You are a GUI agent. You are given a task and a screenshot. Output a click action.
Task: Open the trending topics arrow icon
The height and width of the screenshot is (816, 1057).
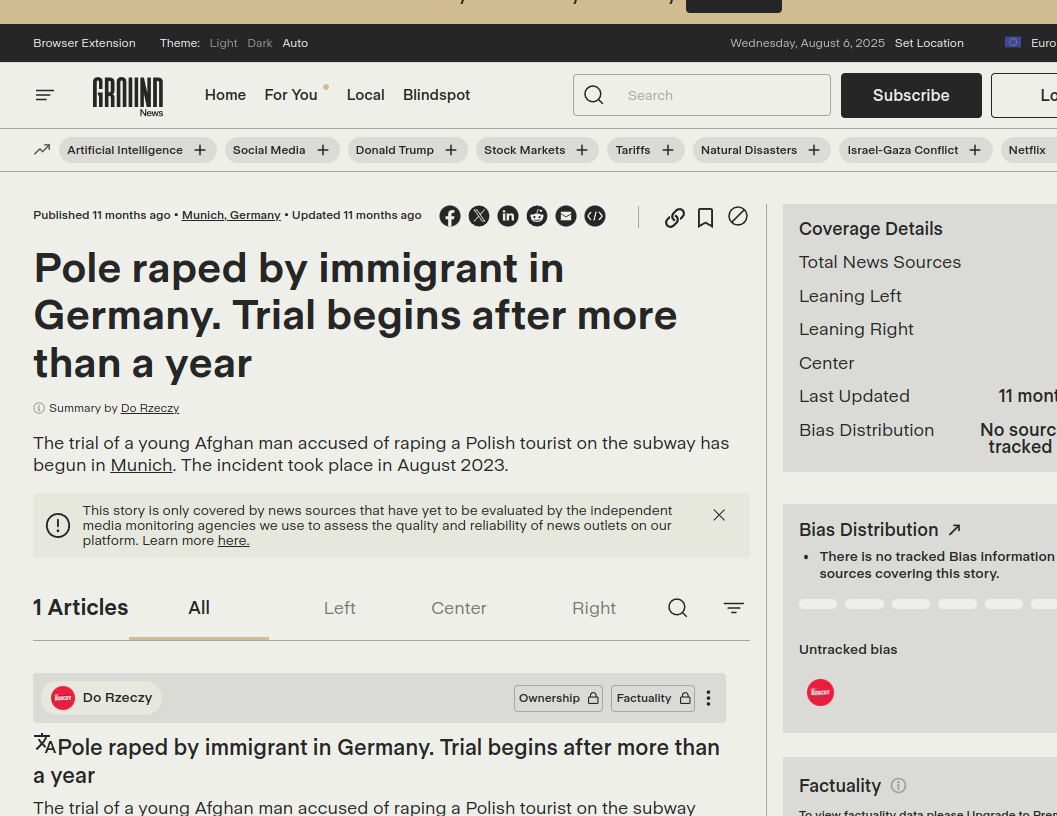[42, 150]
